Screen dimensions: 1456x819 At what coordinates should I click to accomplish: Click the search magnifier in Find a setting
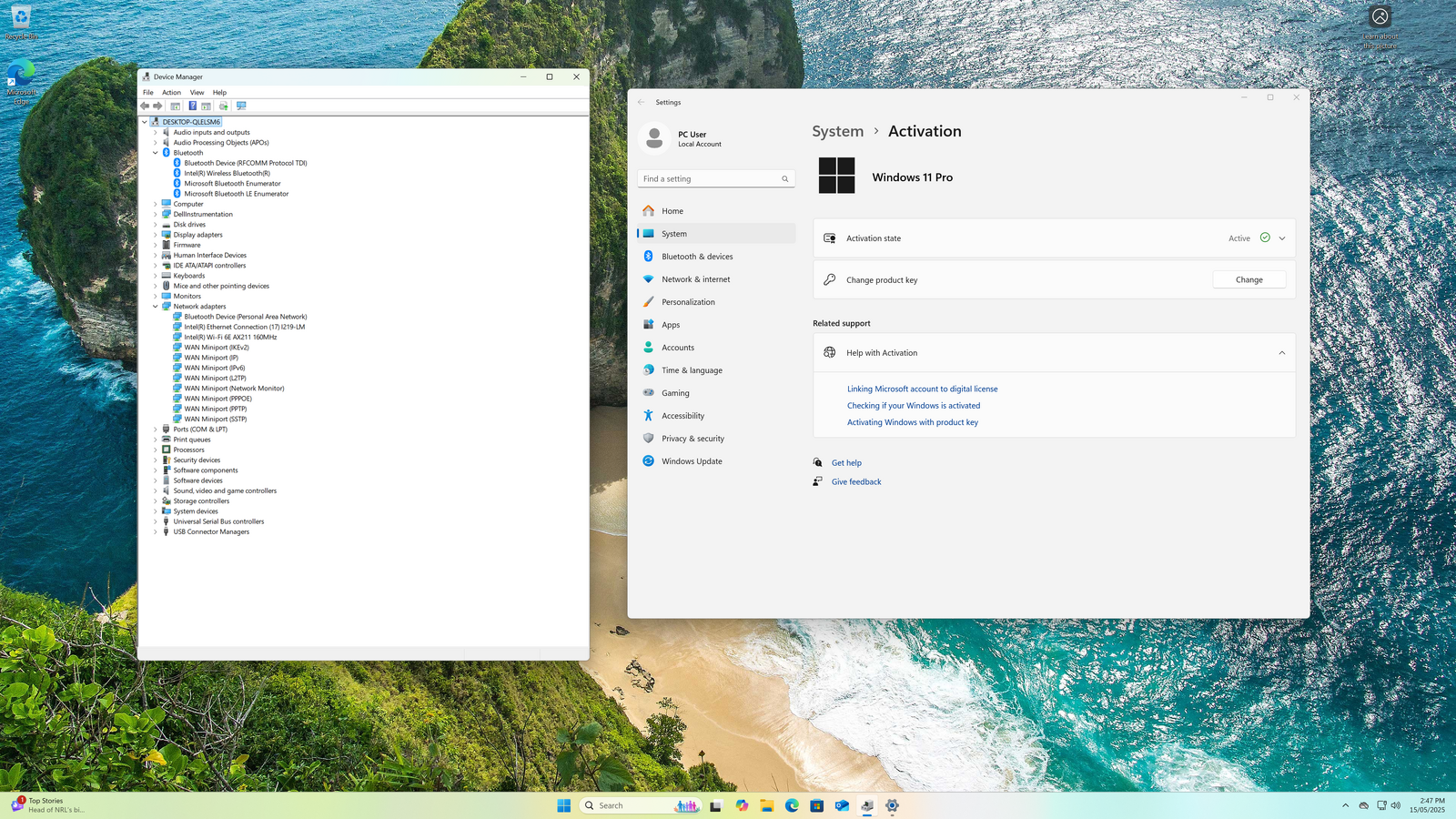point(785,179)
